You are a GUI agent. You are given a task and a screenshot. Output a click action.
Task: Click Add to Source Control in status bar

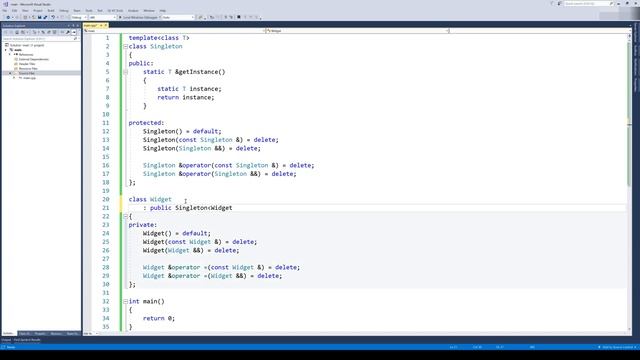(617, 347)
